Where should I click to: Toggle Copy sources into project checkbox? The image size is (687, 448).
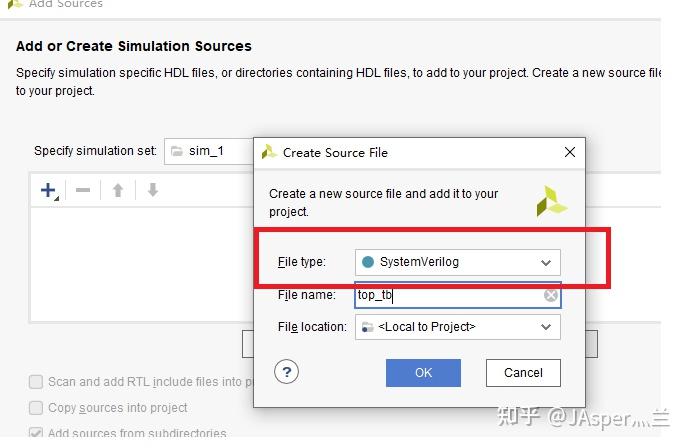[x=37, y=408]
